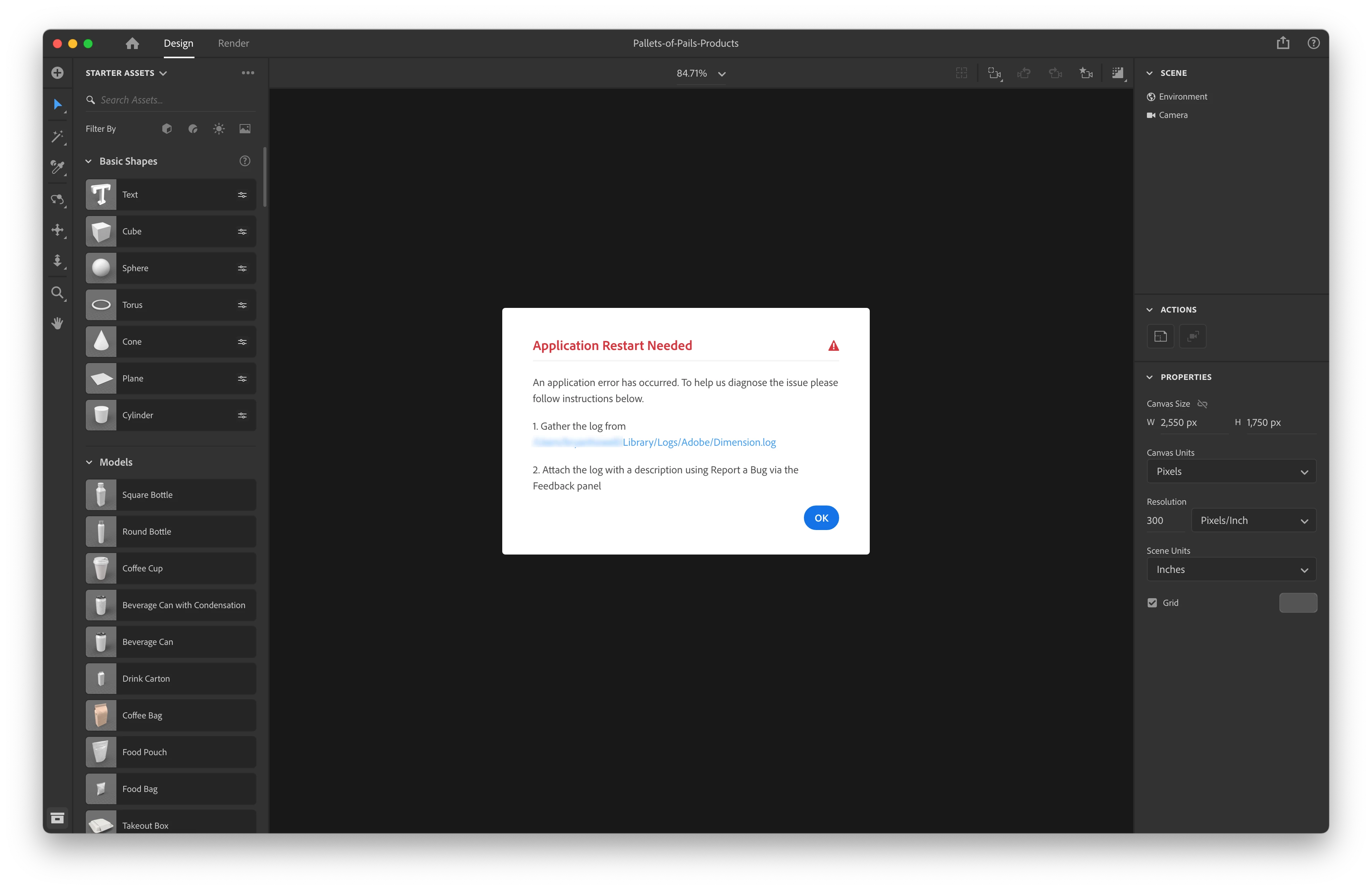The width and height of the screenshot is (1372, 890).
Task: Select the Orbit camera tool
Action: click(57, 199)
